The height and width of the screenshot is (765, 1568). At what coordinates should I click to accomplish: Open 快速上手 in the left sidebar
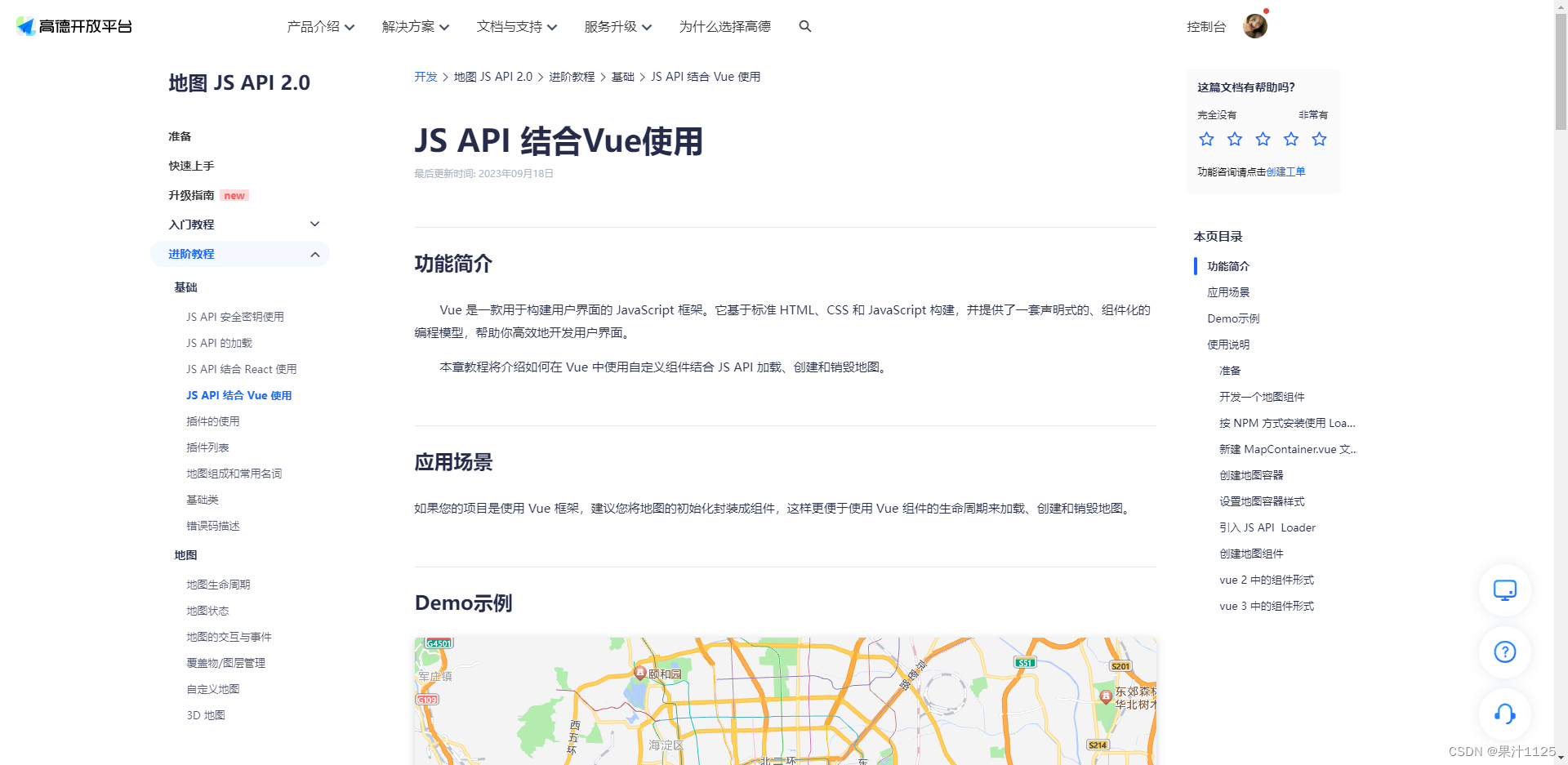point(191,166)
